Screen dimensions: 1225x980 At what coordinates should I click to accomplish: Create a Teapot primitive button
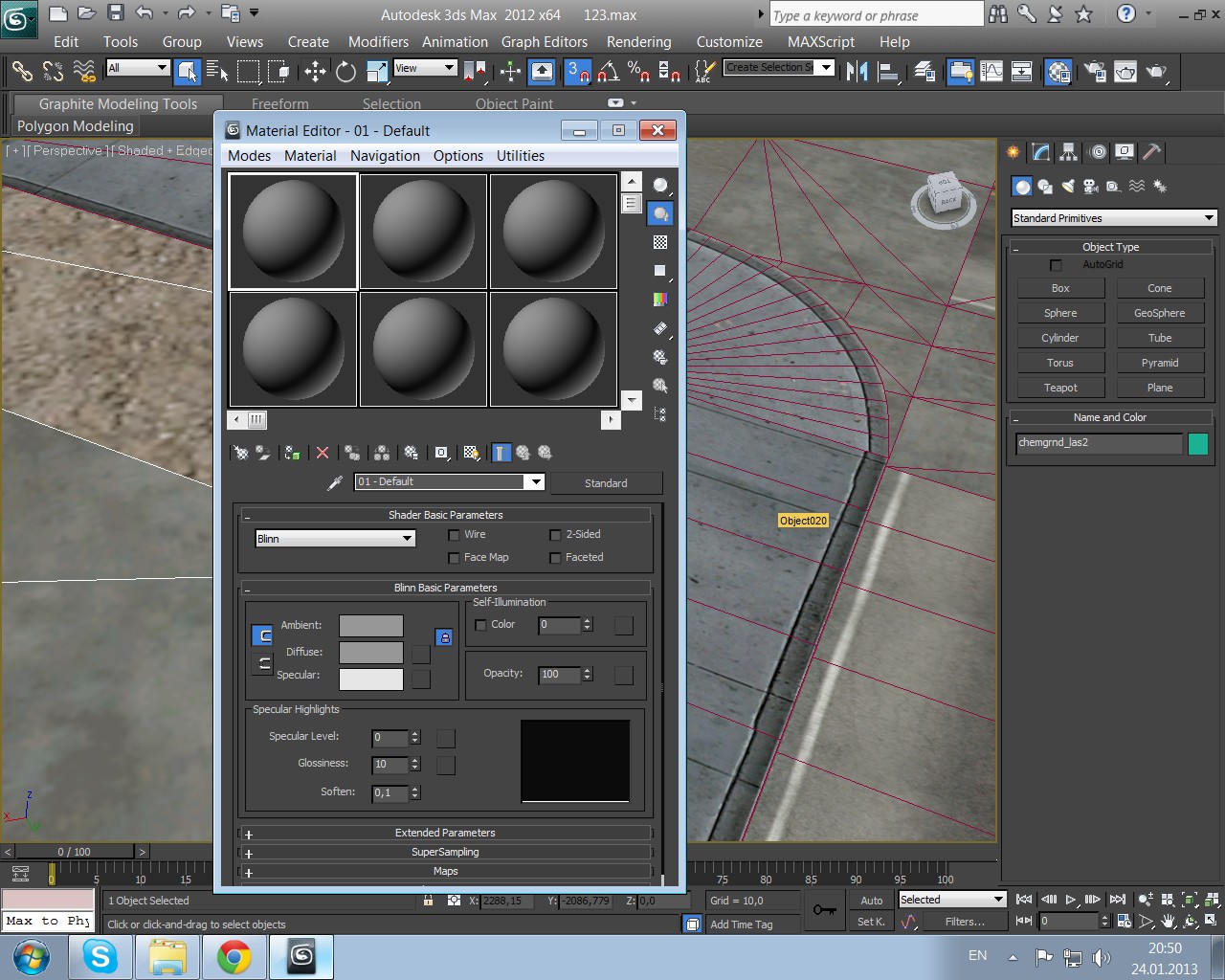coord(1060,388)
